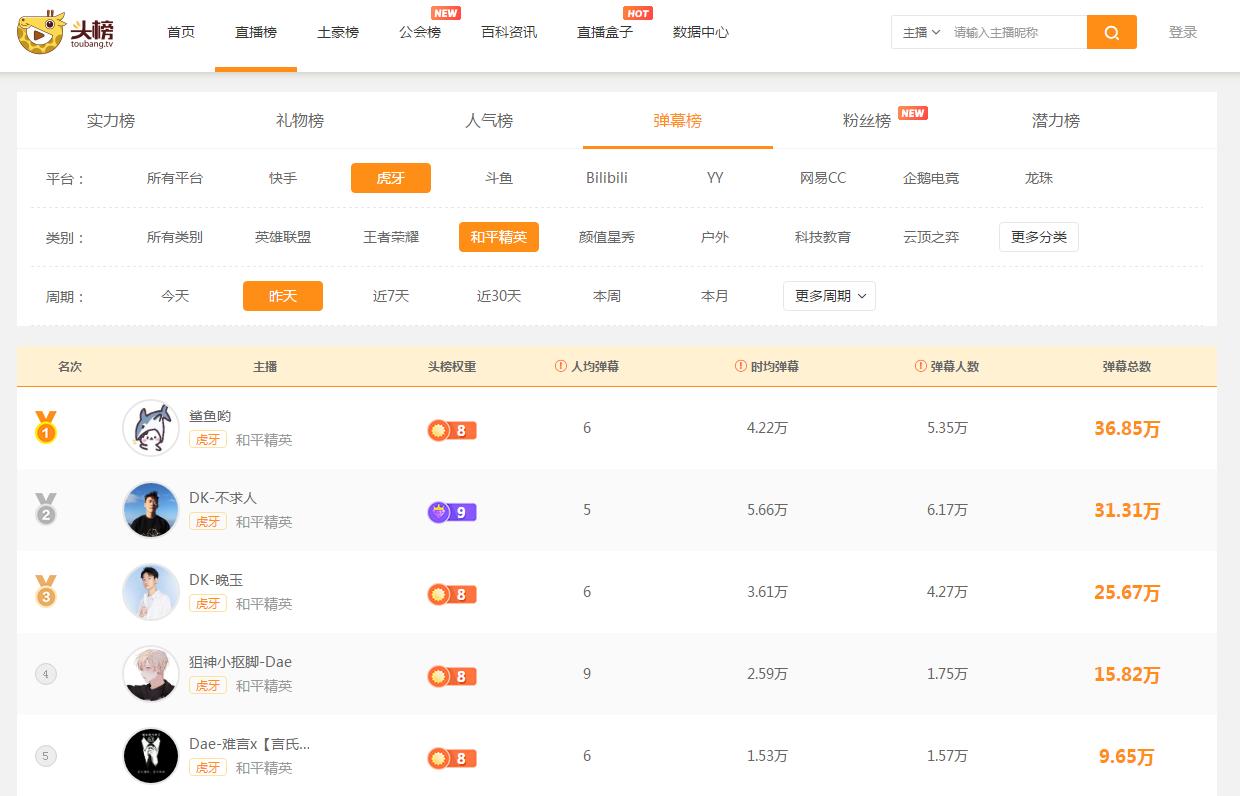This screenshot has height=796, width=1240.
Task: Open Dae-难言x's black avatar
Action: pyautogui.click(x=151, y=756)
